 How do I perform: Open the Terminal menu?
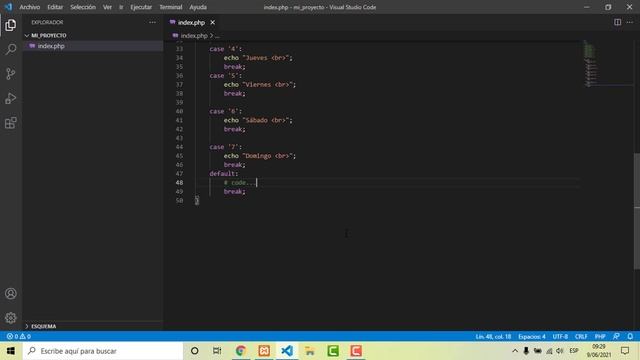pos(171,7)
